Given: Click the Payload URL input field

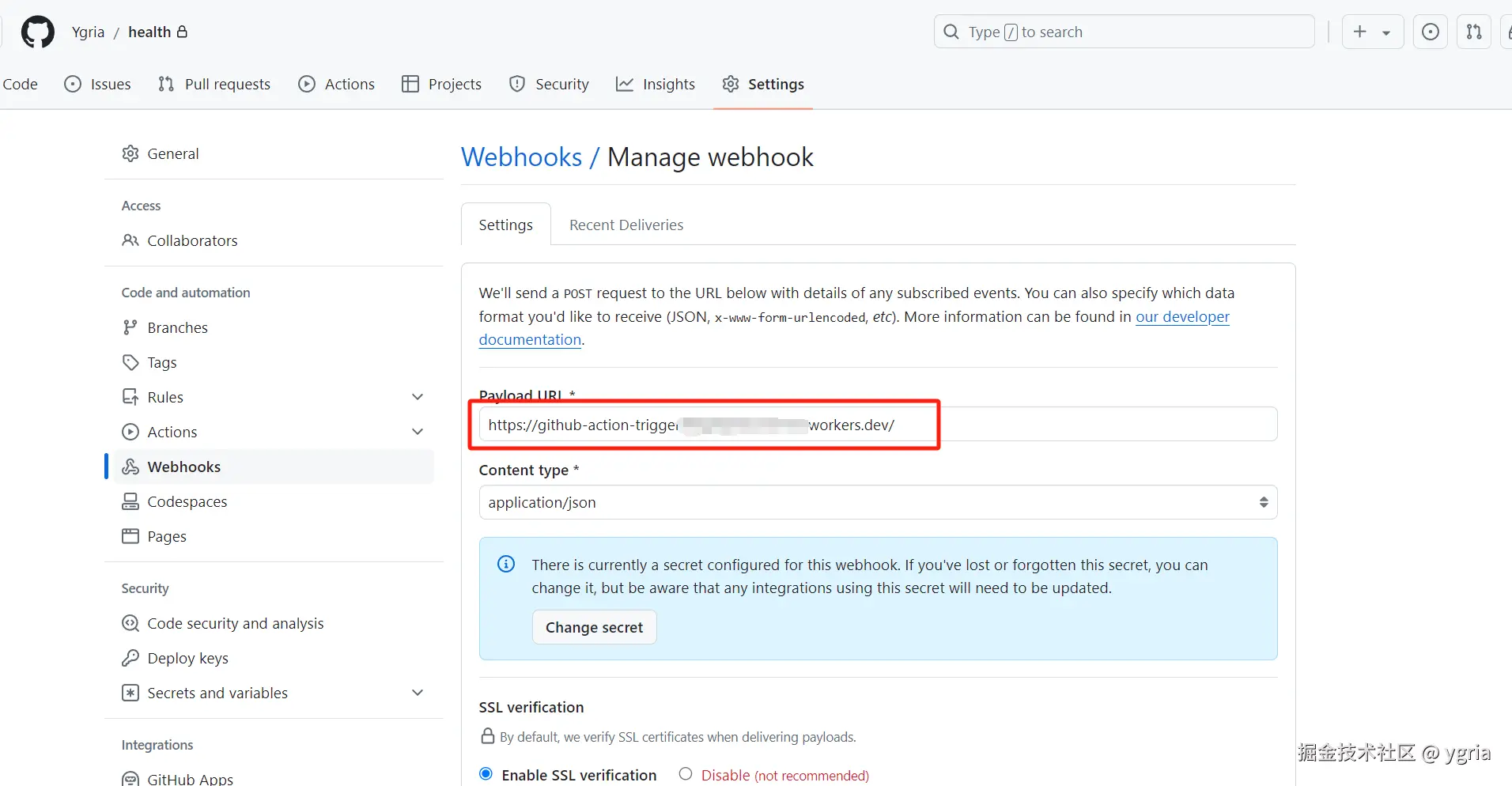Looking at the screenshot, I should pos(878,425).
